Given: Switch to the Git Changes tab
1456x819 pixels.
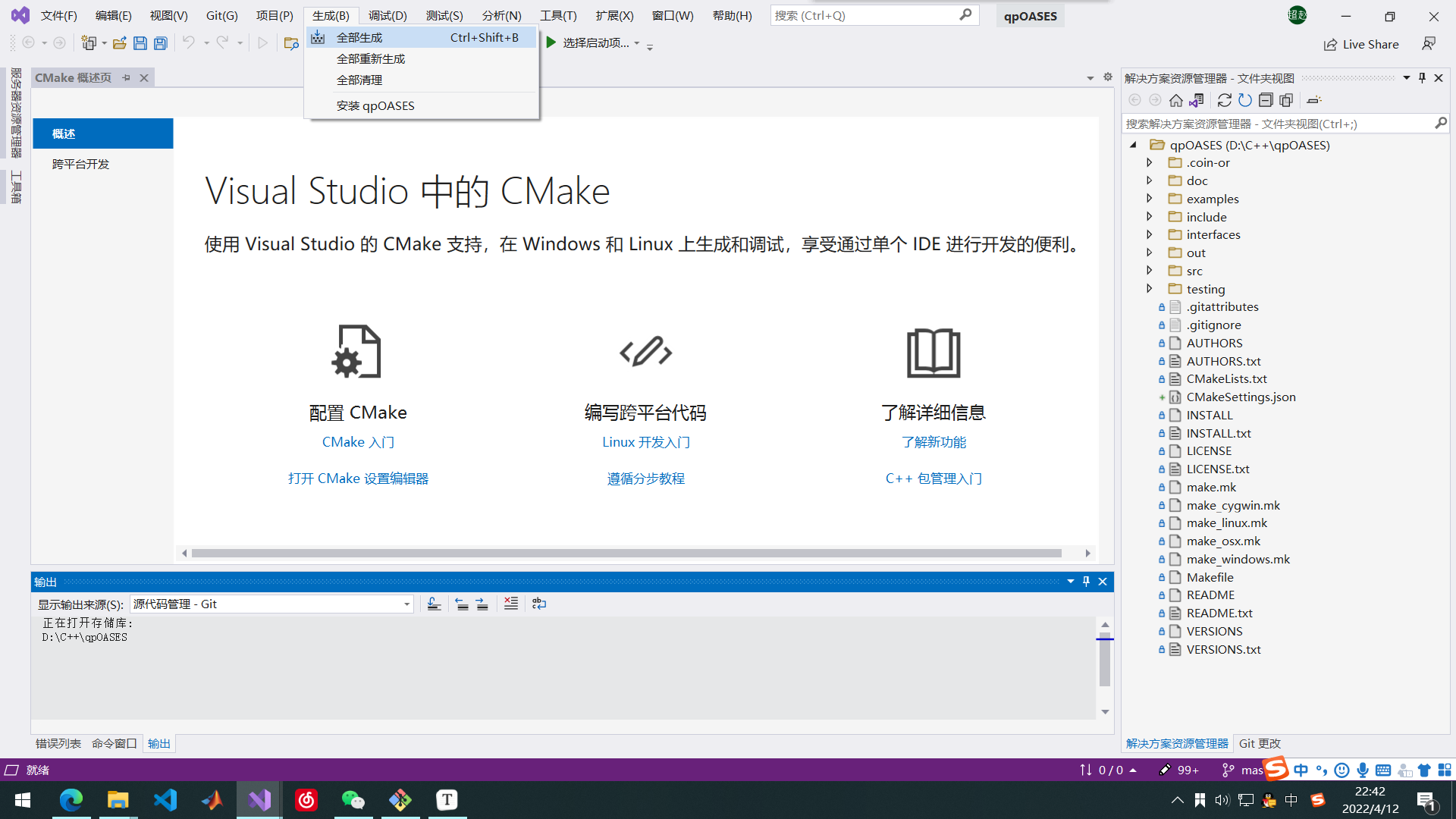Looking at the screenshot, I should pyautogui.click(x=1260, y=743).
